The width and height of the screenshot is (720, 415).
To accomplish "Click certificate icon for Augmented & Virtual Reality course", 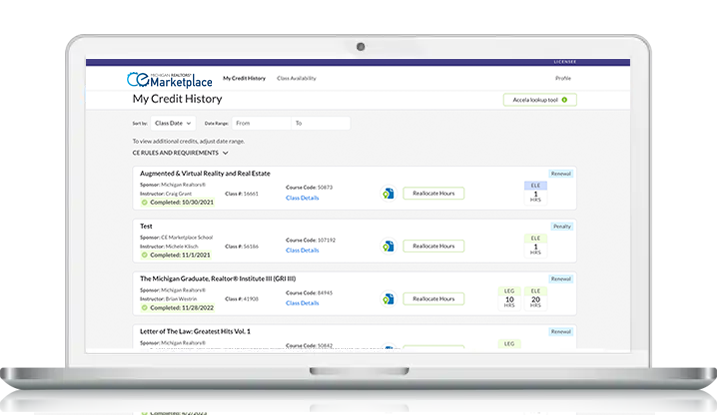I will click(x=388, y=193).
